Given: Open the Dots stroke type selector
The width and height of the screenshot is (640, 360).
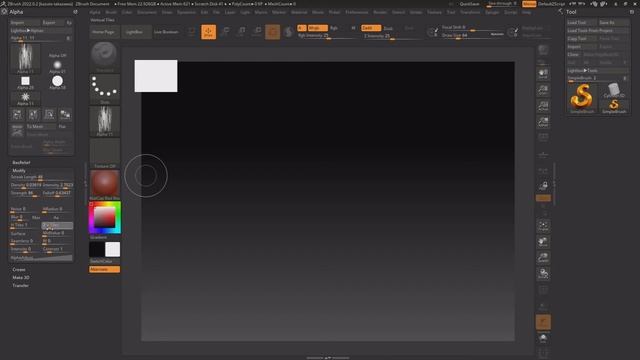Looking at the screenshot, I should (104, 89).
